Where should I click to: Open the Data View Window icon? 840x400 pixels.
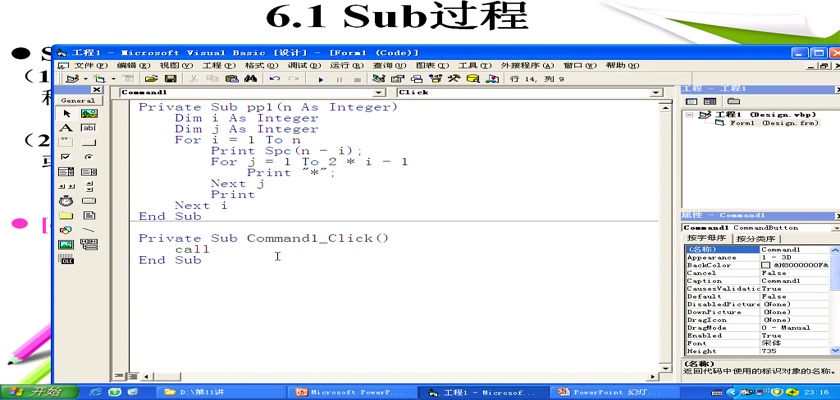[472, 79]
